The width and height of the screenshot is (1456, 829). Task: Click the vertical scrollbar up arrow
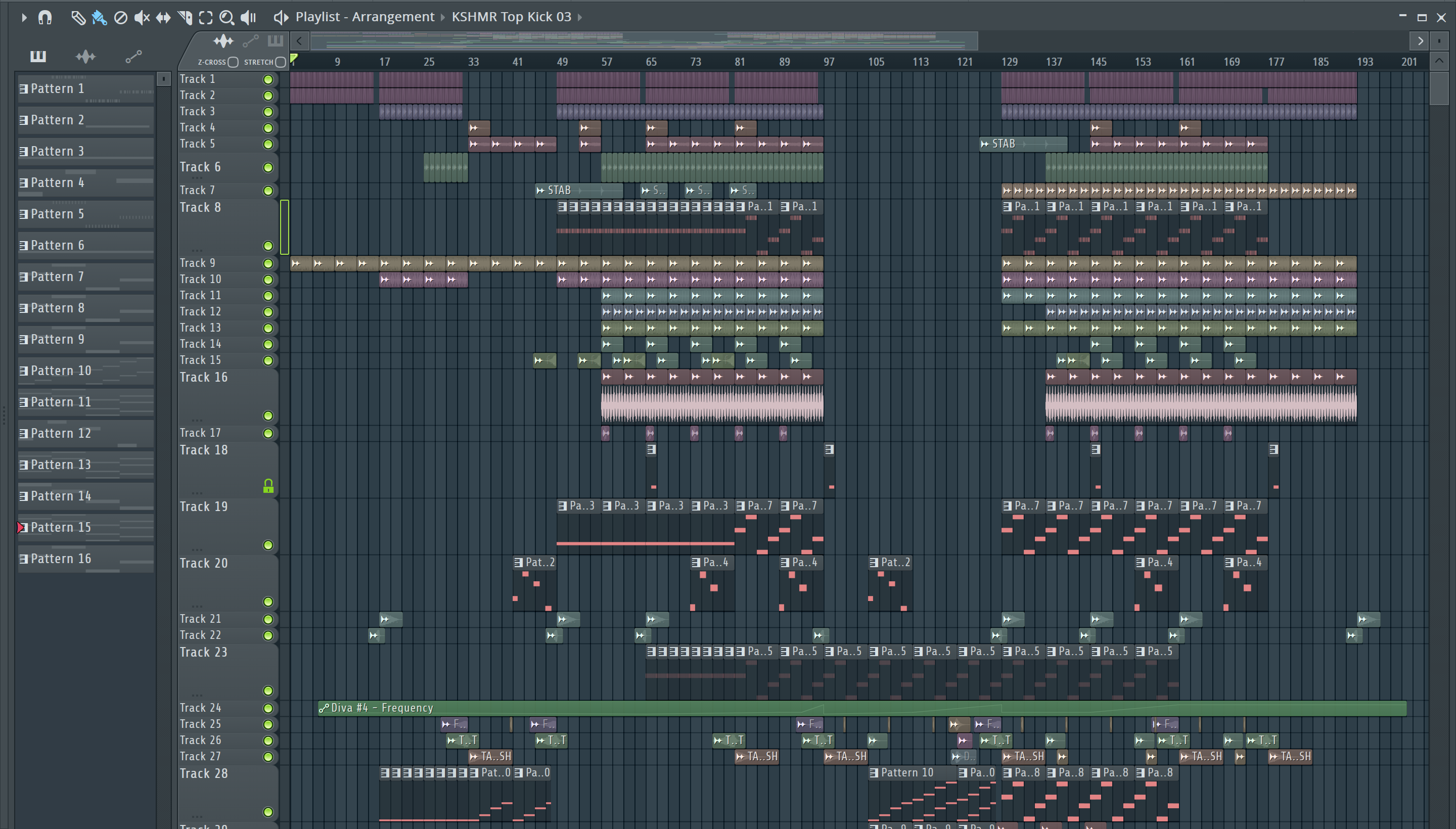click(x=1439, y=60)
